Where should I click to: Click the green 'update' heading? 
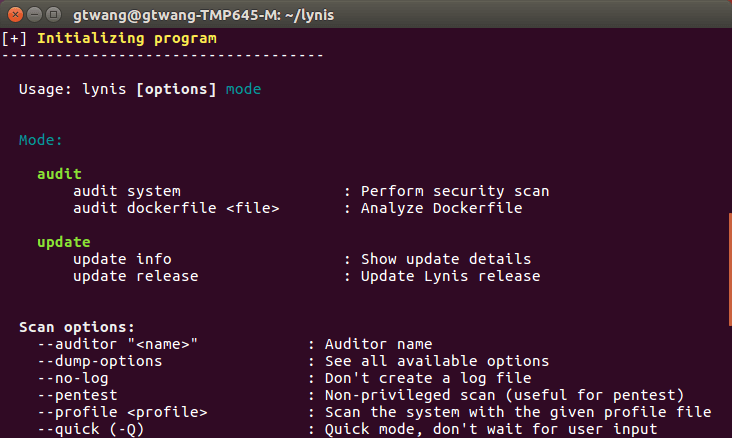tap(64, 242)
